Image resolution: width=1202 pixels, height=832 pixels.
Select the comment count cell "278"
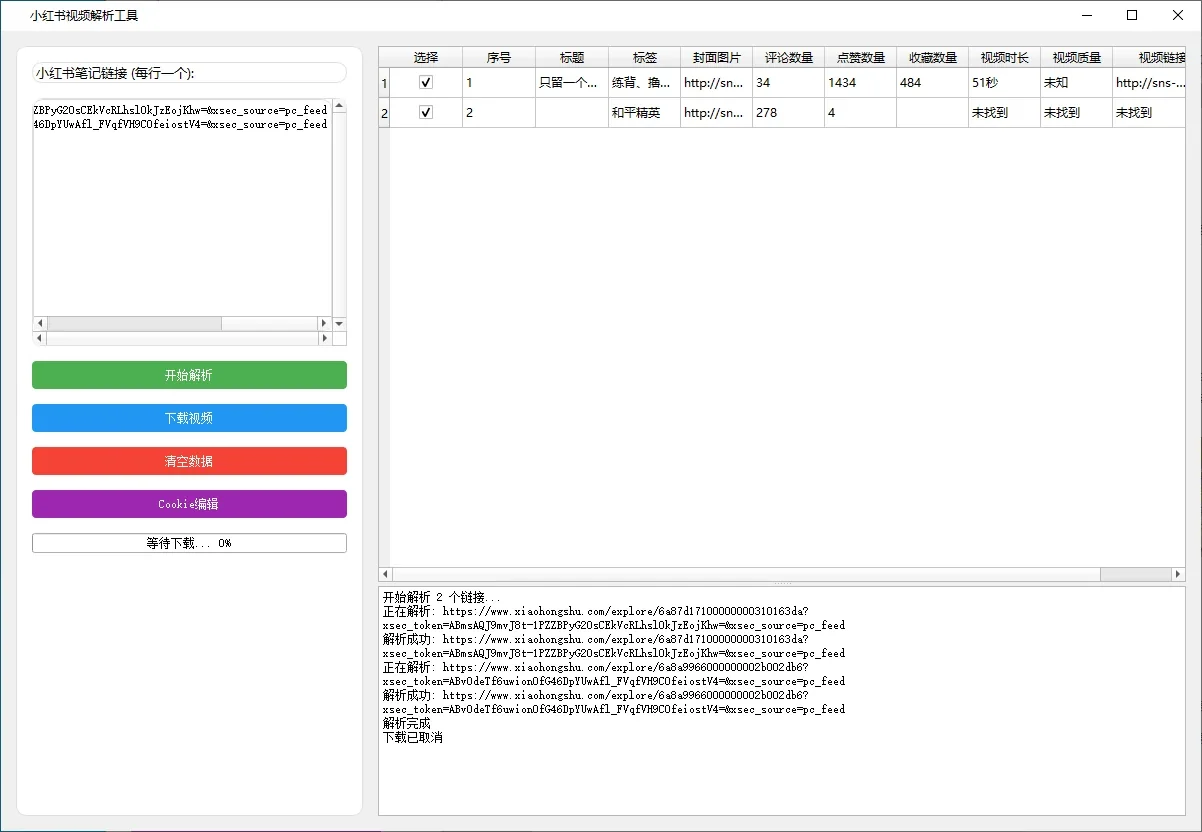(x=789, y=113)
